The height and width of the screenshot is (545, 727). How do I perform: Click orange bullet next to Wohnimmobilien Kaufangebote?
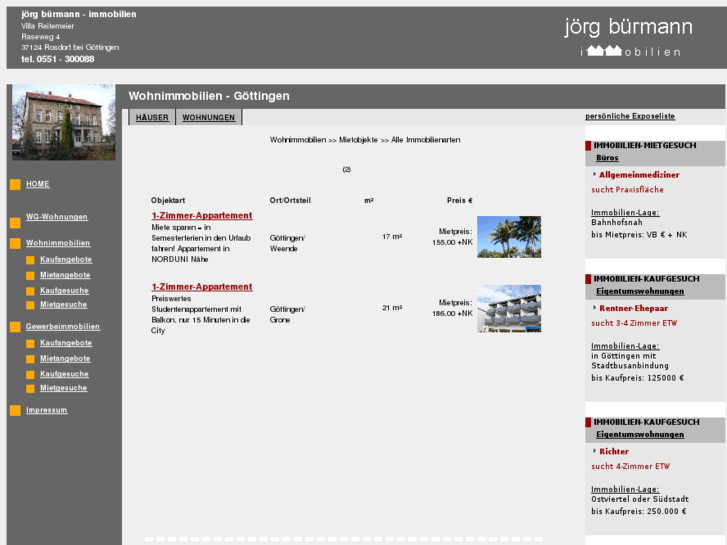click(31, 260)
